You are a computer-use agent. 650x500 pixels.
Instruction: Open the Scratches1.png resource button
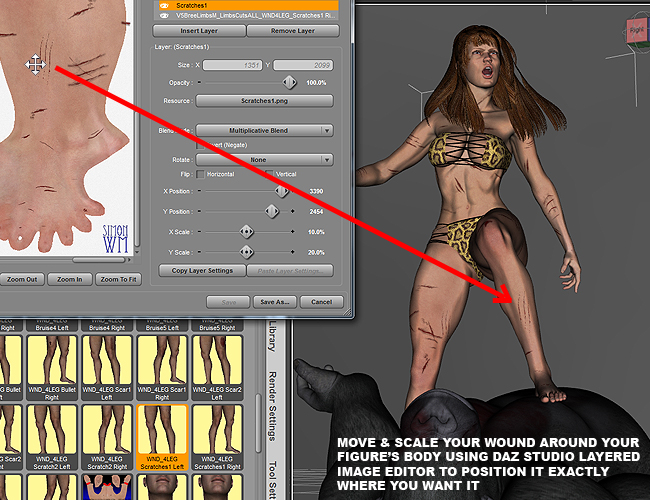[264, 101]
